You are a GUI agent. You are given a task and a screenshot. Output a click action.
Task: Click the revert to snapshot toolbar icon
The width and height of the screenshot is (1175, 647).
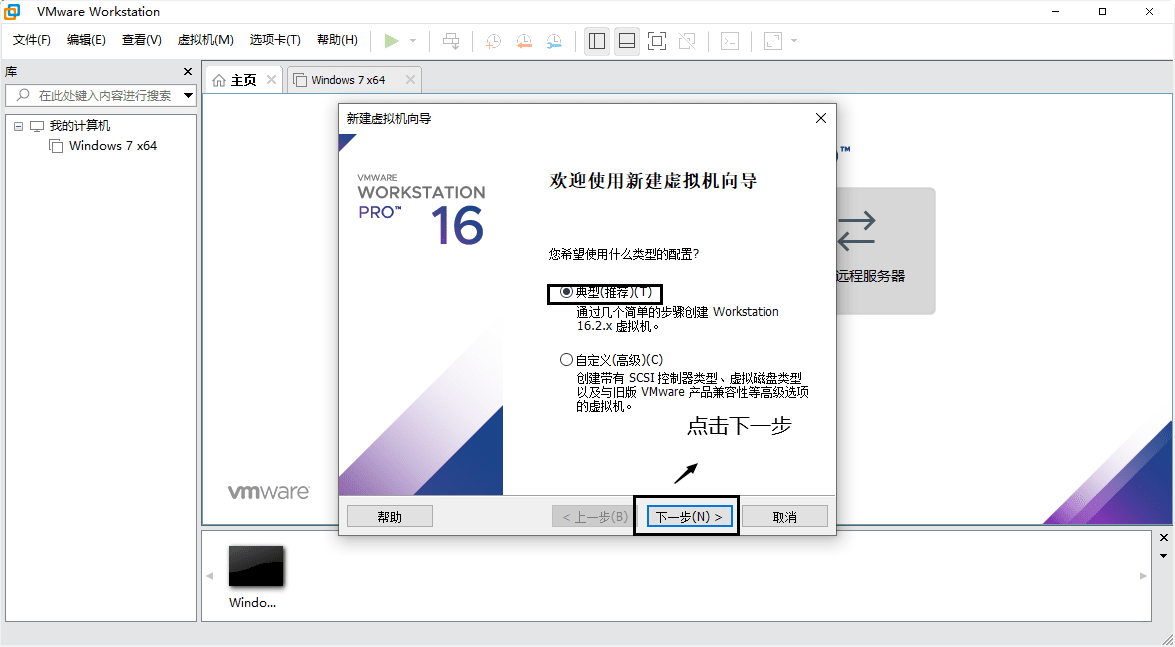pyautogui.click(x=524, y=40)
